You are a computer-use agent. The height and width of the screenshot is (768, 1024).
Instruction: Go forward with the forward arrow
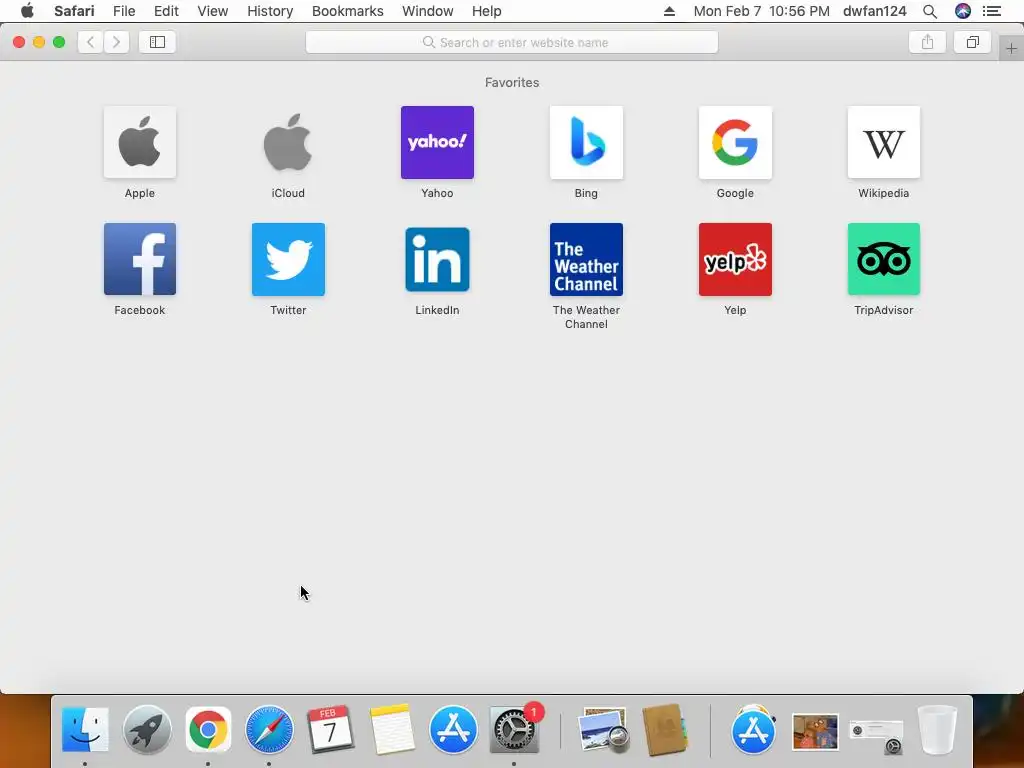(116, 42)
